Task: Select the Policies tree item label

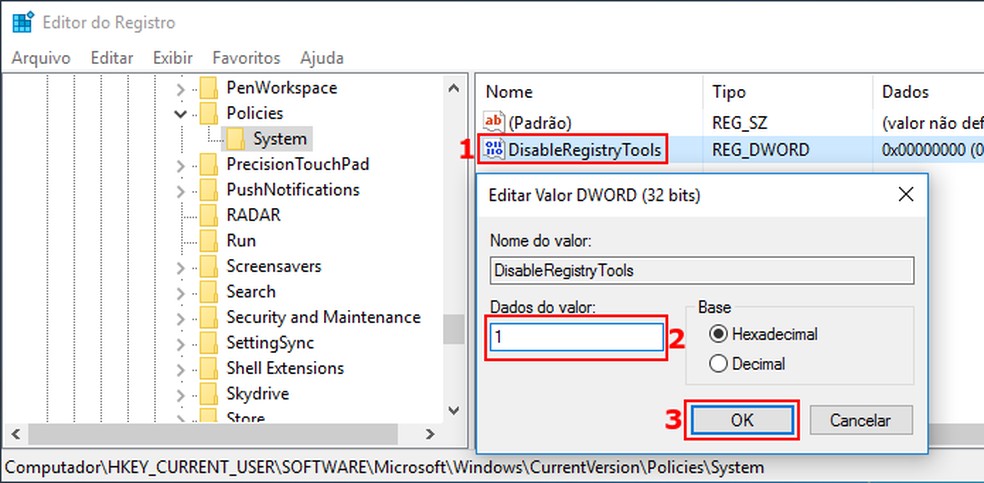Action: [x=255, y=114]
